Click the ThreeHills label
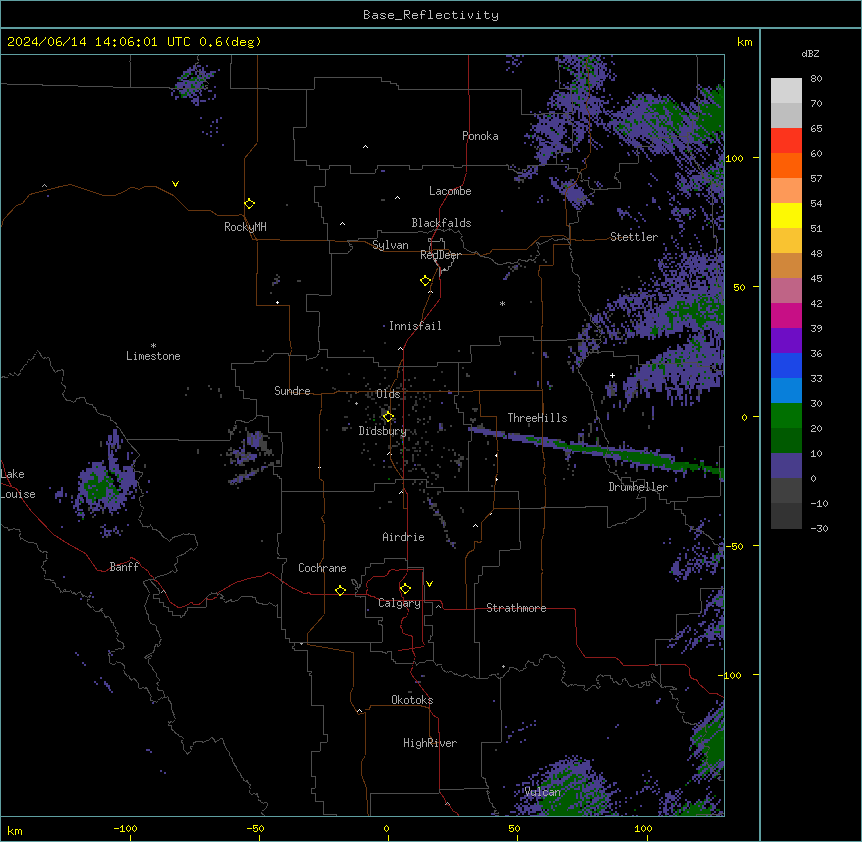Viewport: 862px width, 842px height. point(537,418)
